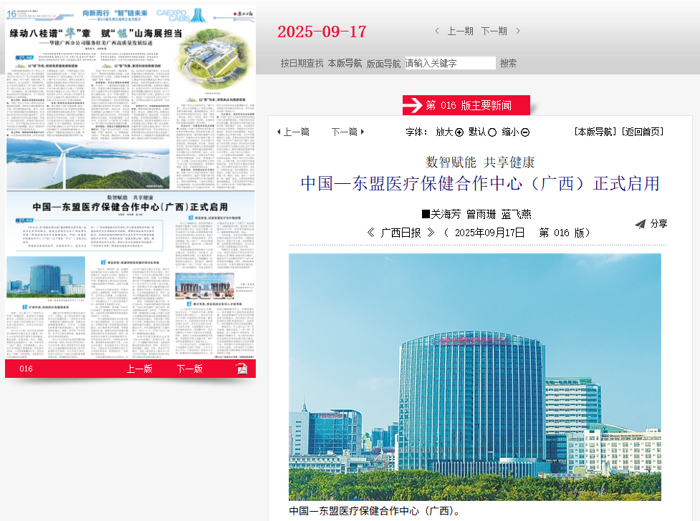The width and height of the screenshot is (700, 521).
Task: Open 按日期查找 date lookup
Action: (301, 63)
